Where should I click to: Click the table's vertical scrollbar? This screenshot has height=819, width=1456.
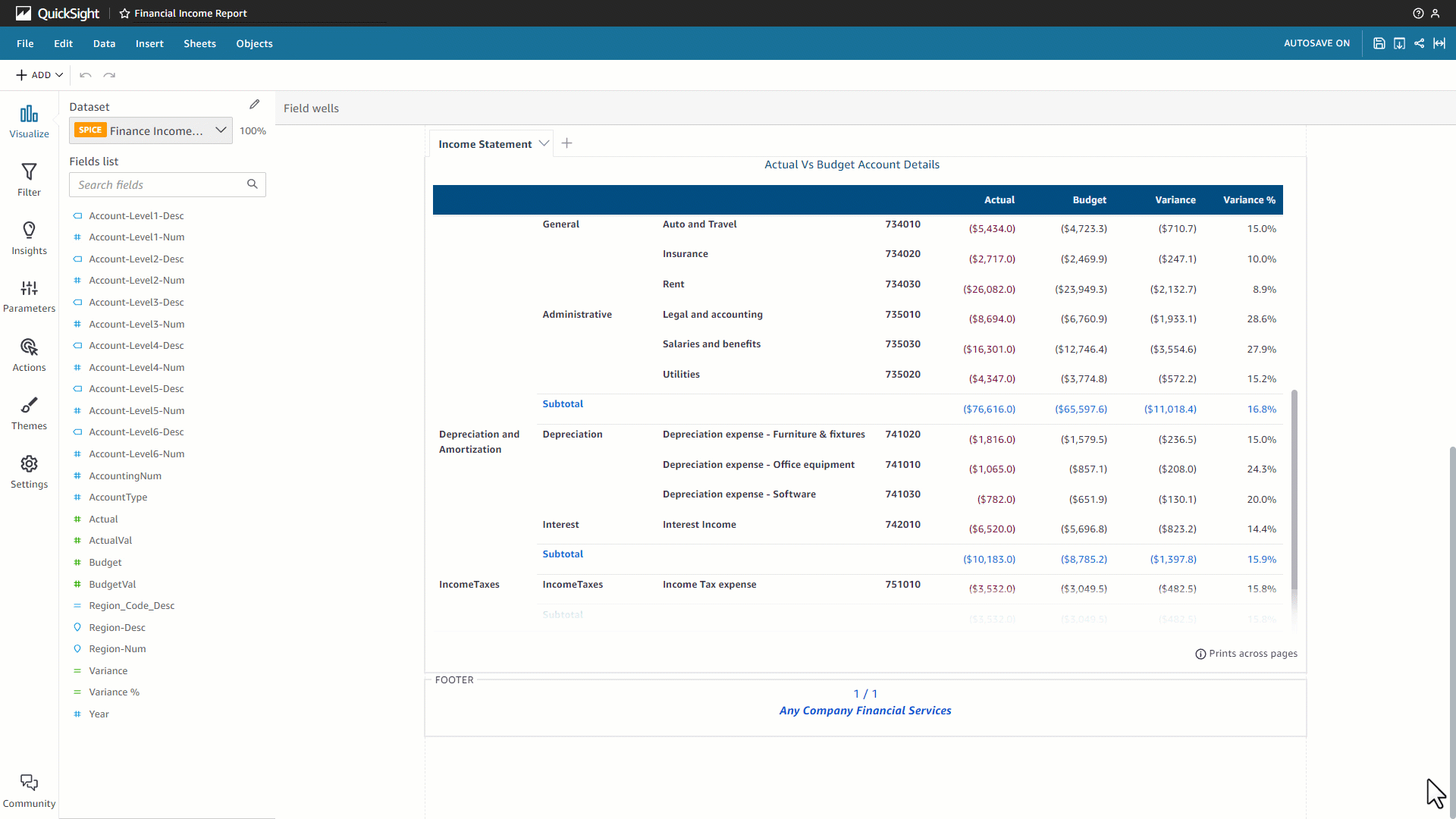click(x=1294, y=489)
